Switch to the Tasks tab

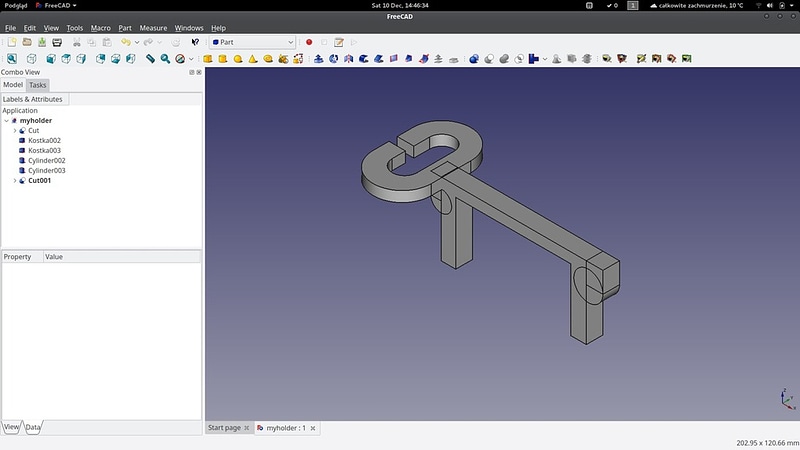(x=38, y=85)
